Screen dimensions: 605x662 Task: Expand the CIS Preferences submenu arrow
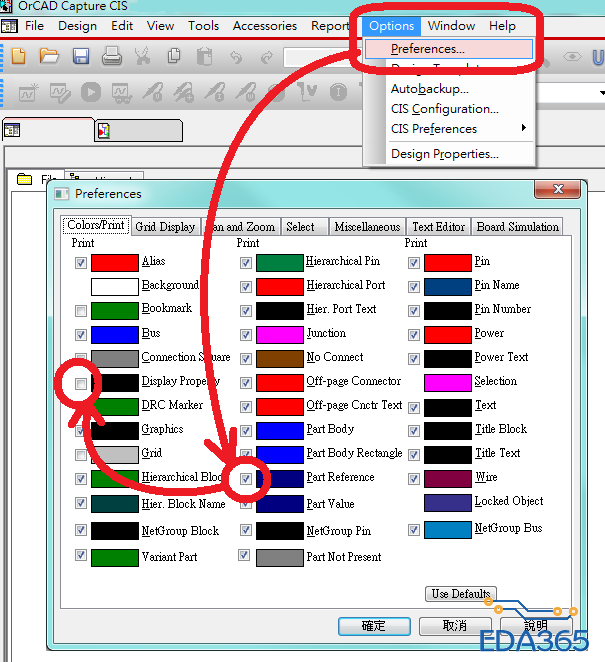coord(524,128)
